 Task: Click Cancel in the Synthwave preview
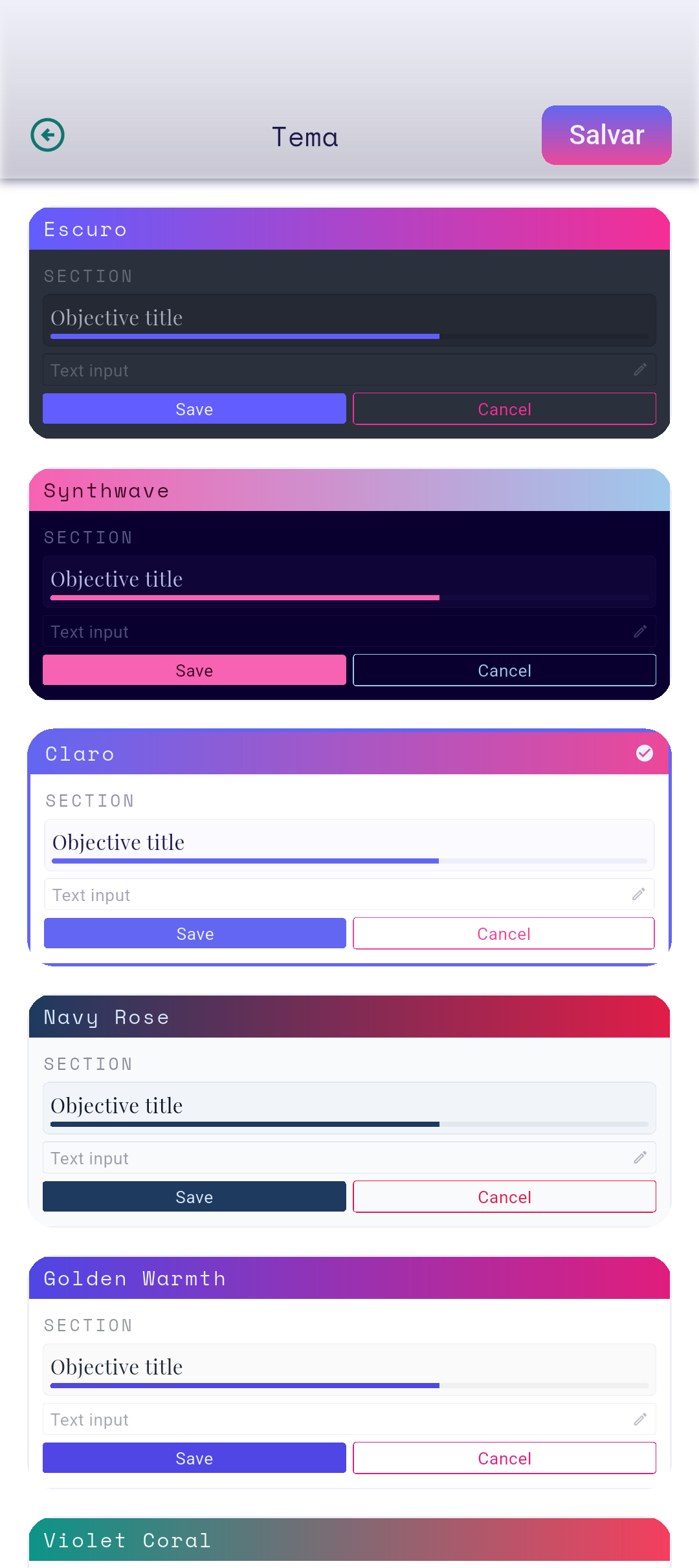coord(505,670)
